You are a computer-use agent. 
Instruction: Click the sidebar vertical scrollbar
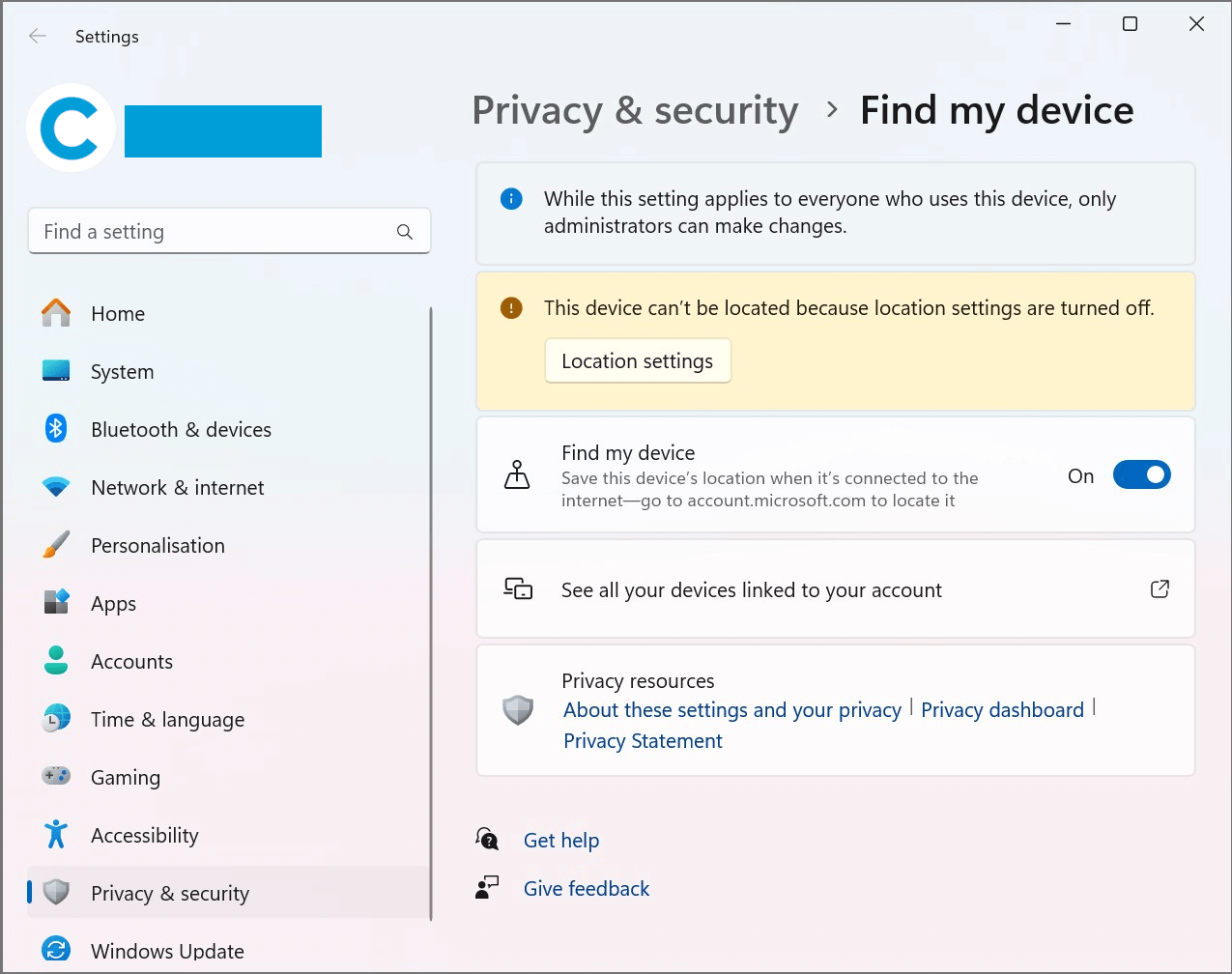click(431, 609)
